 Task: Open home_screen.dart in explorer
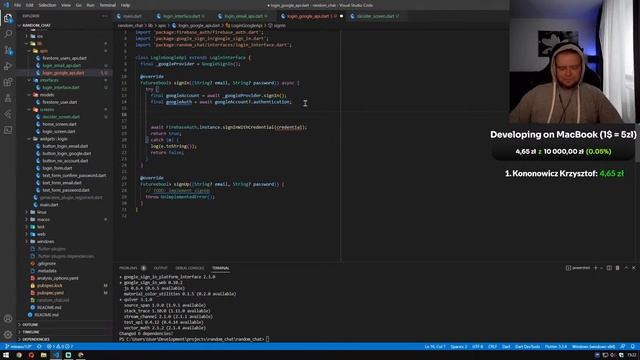click(x=60, y=124)
